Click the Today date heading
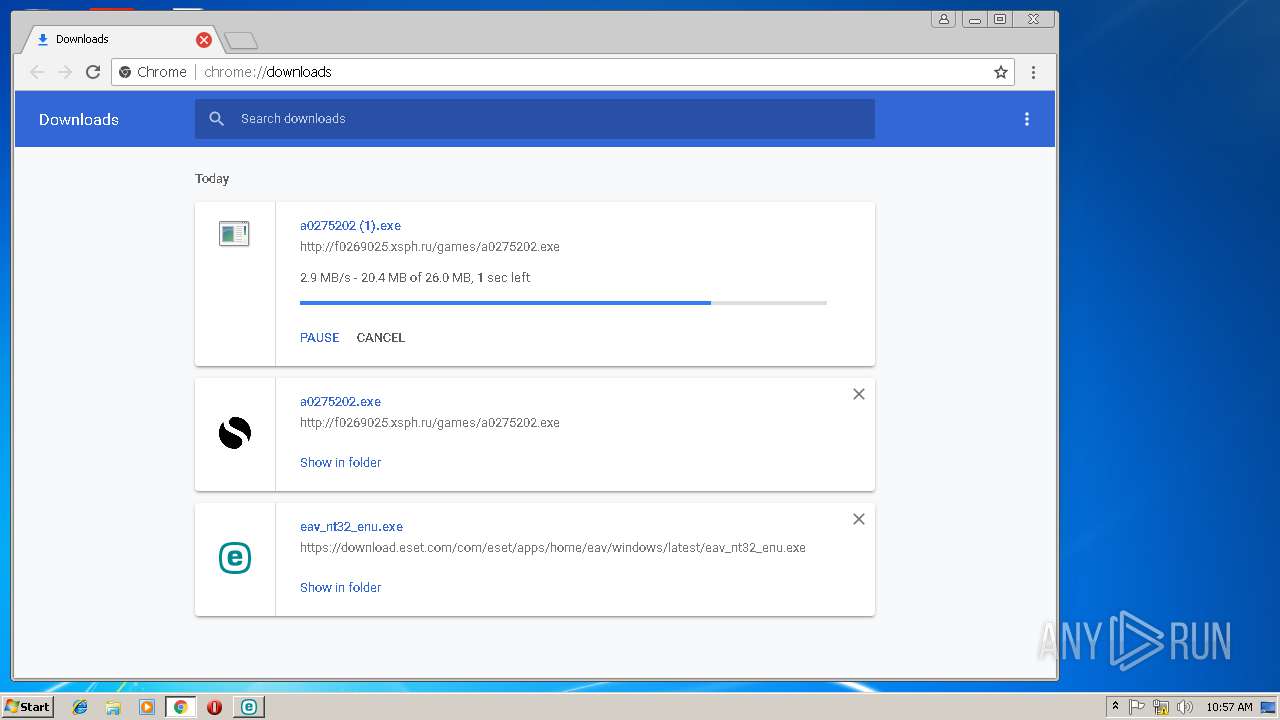The image size is (1280, 720). pos(212,179)
